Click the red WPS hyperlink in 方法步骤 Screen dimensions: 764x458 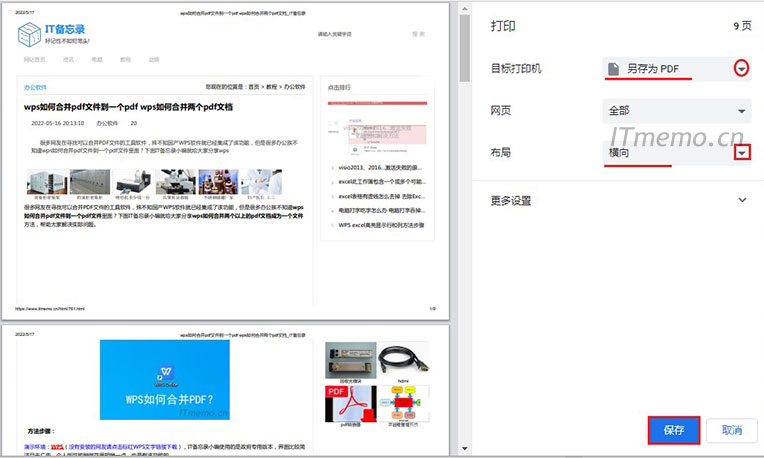tap(57, 446)
